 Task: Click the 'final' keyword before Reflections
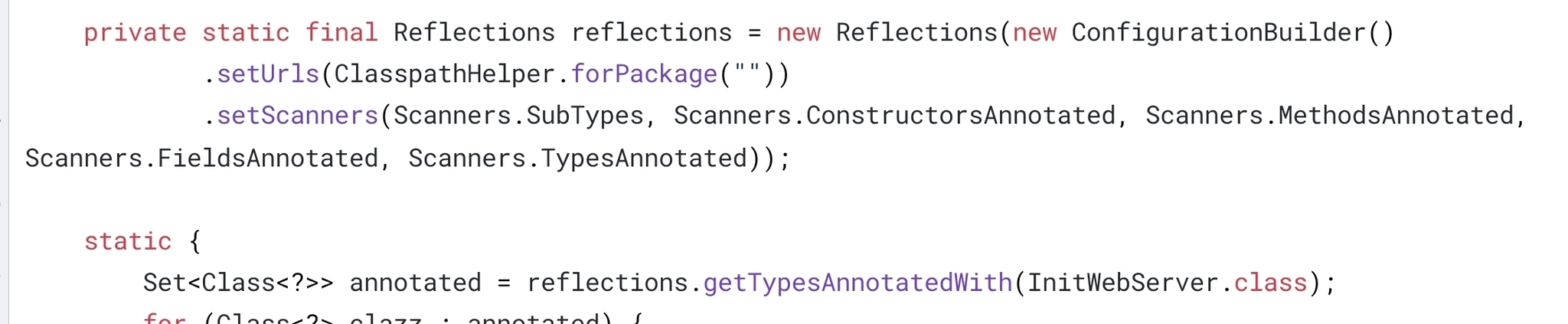pyautogui.click(x=341, y=33)
